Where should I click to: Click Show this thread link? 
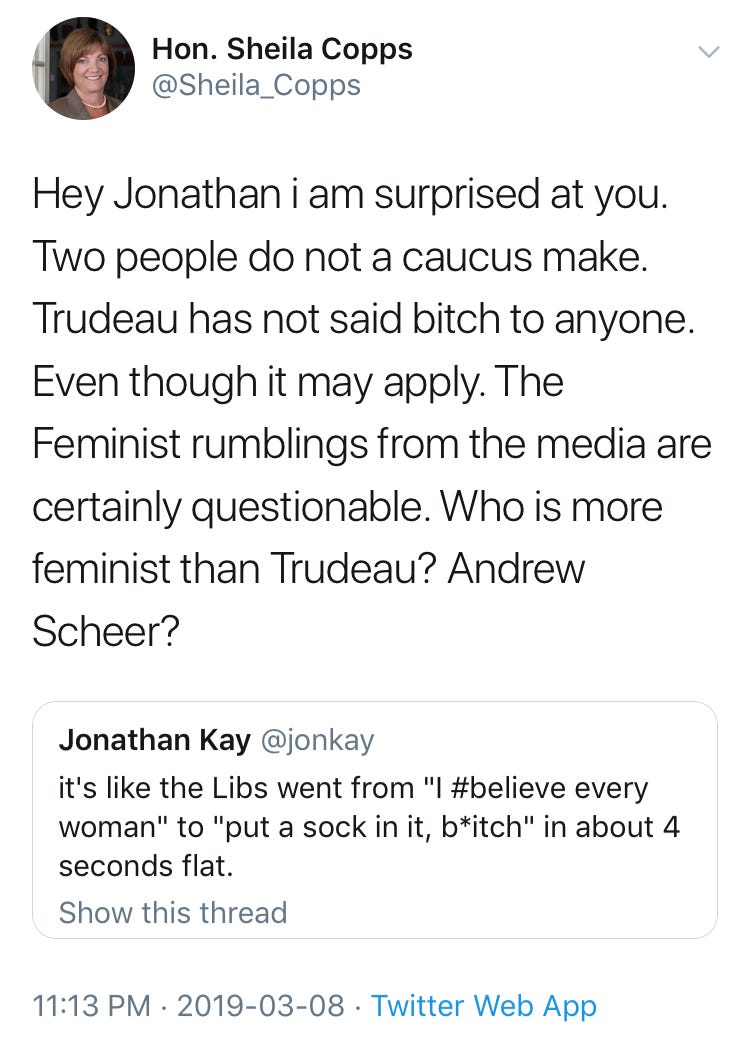[173, 912]
